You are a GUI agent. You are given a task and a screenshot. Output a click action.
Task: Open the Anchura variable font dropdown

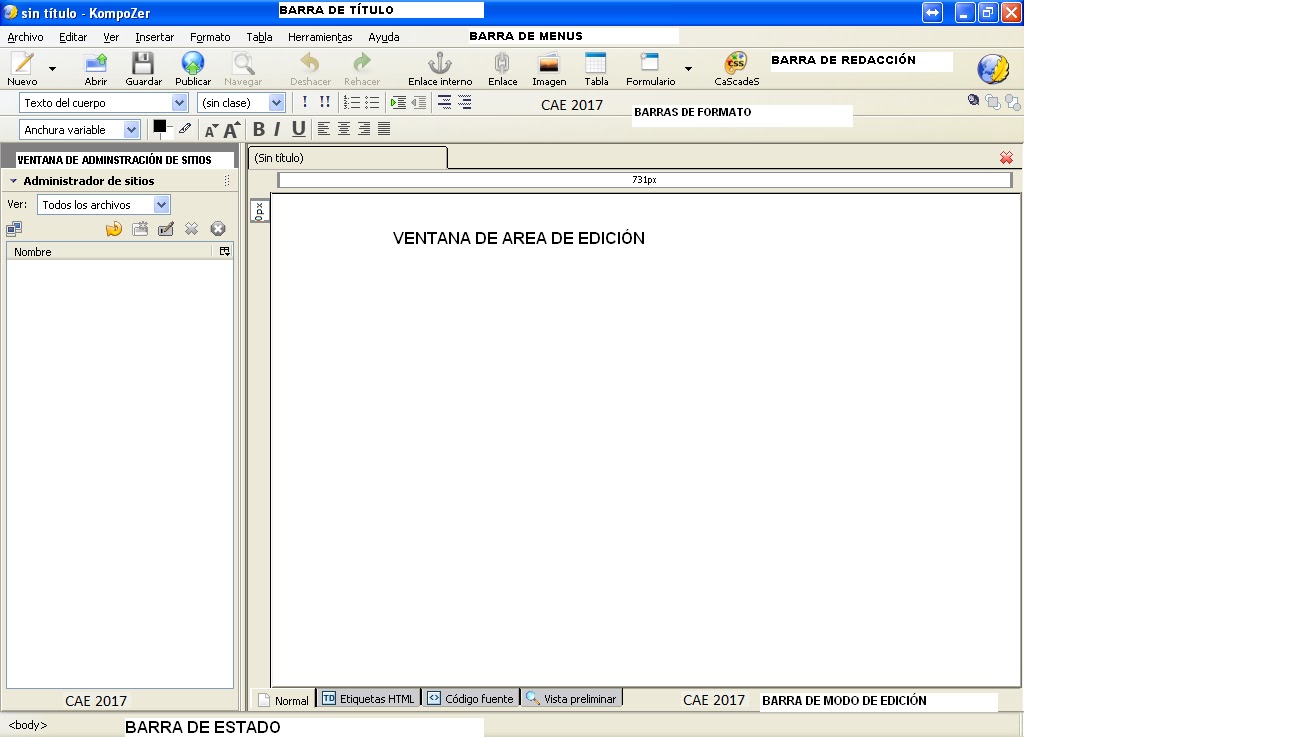coord(131,129)
